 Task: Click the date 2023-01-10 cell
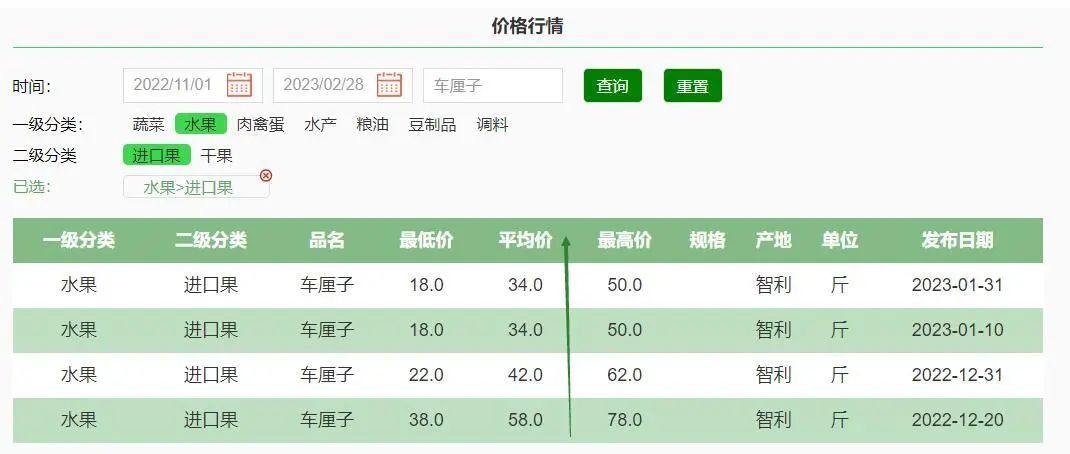pyautogui.click(x=957, y=330)
